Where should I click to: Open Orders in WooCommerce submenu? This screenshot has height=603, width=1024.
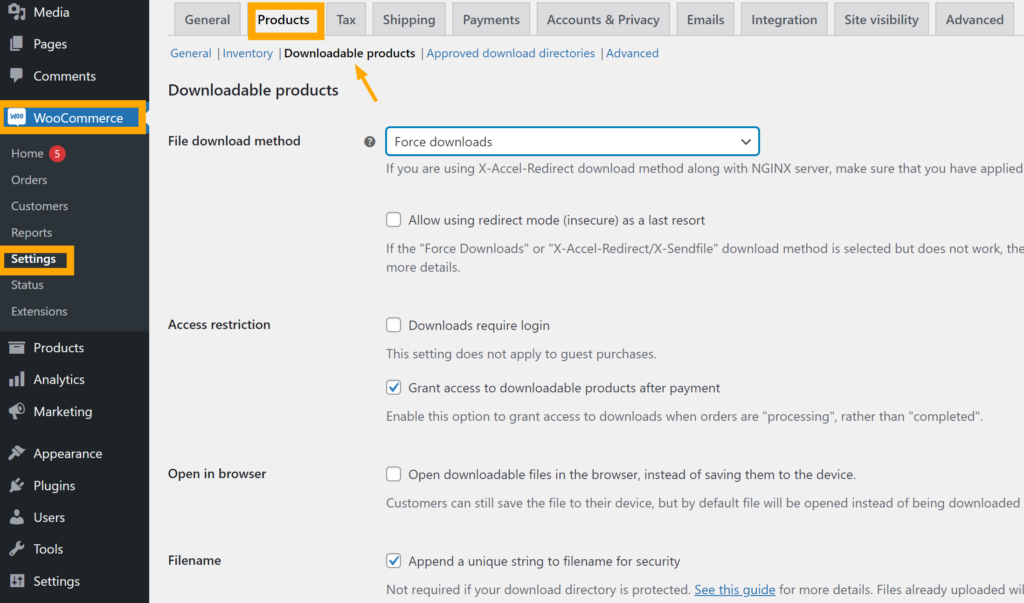point(29,180)
